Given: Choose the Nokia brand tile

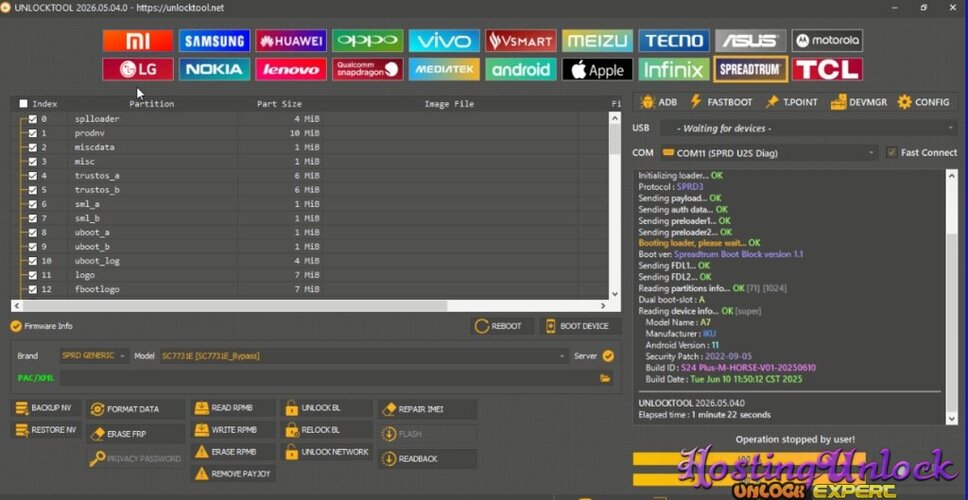Looking at the screenshot, I should click(x=214, y=69).
